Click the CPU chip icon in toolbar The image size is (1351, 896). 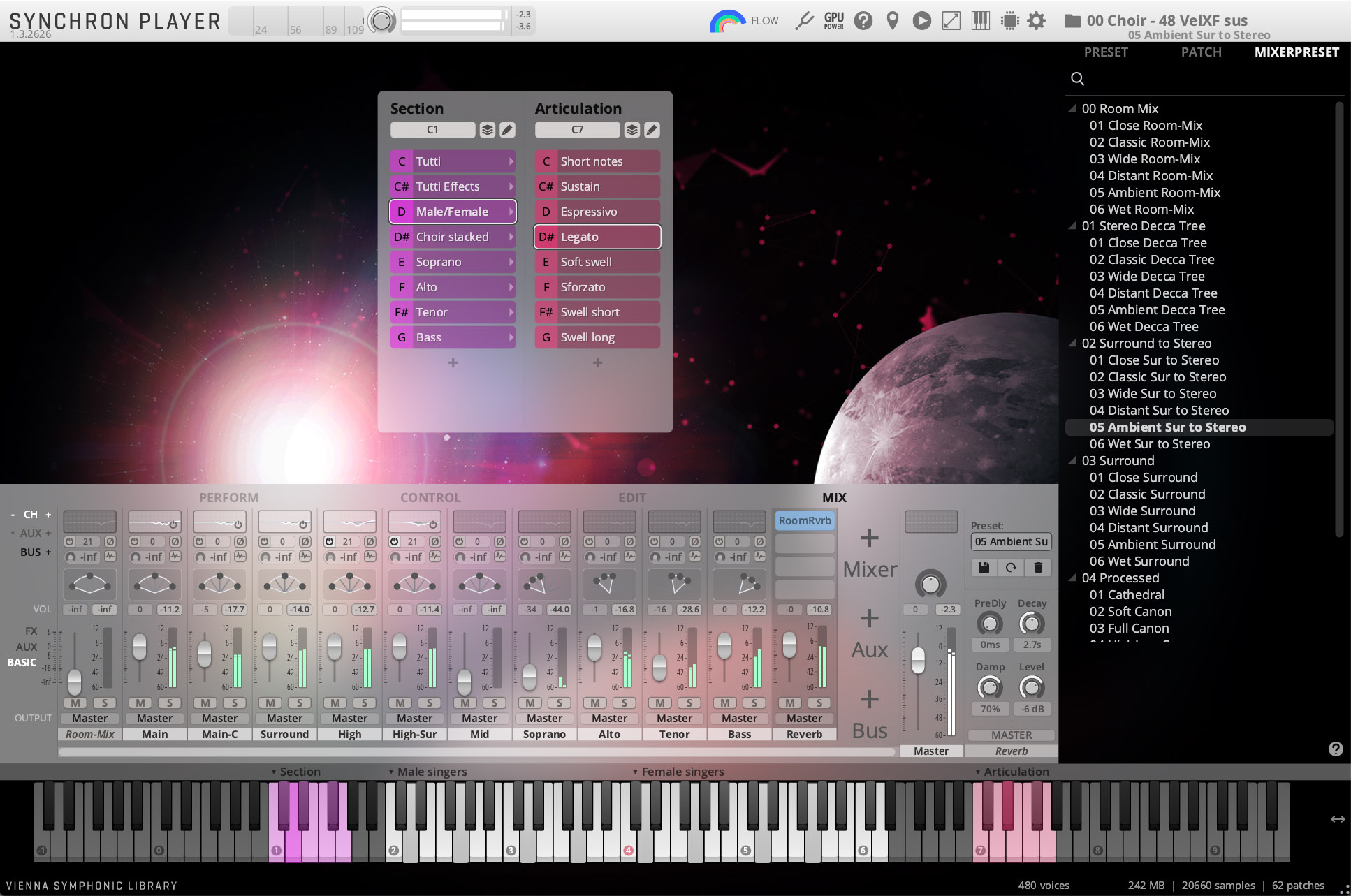(1009, 21)
